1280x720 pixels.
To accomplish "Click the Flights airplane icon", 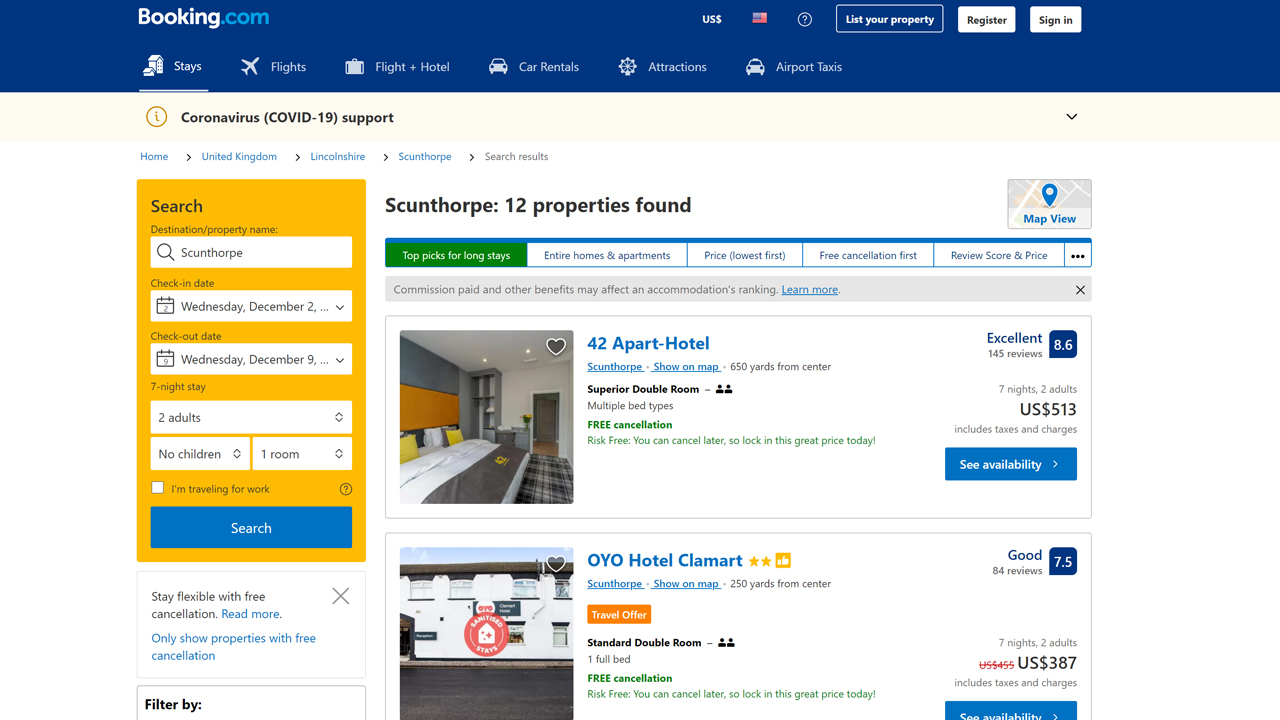I will tap(250, 67).
